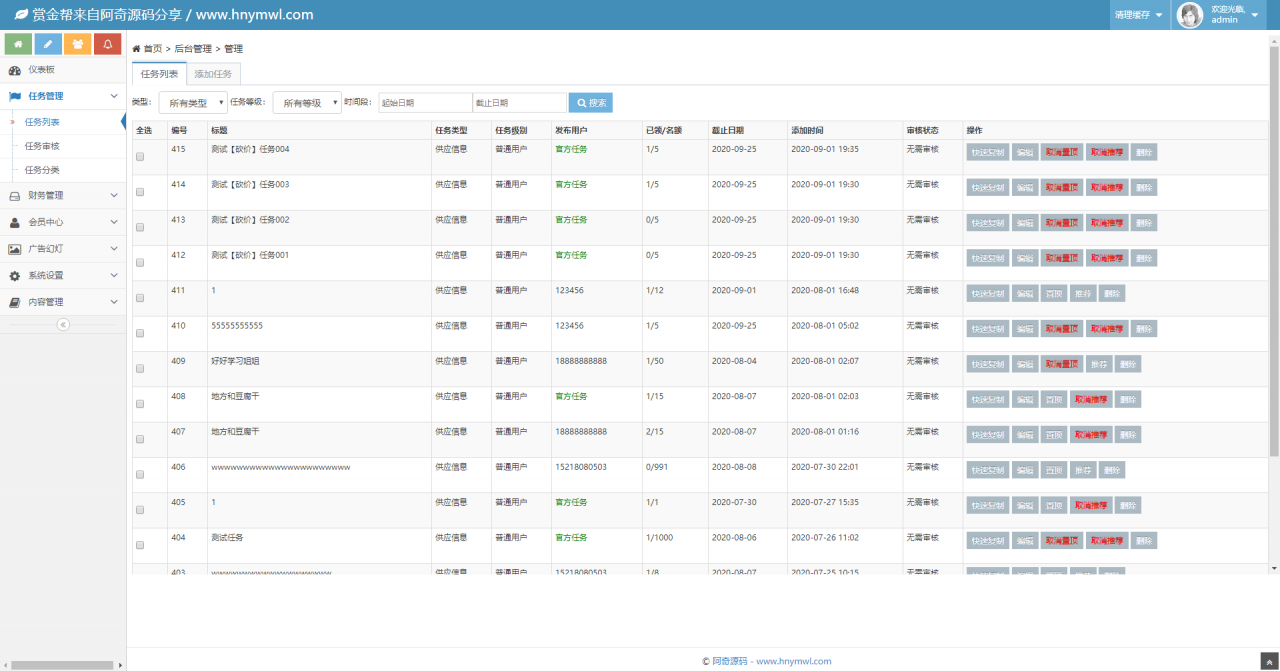The height and width of the screenshot is (671, 1280).
Task: Collapse the sidebar with the double-arrow icon
Action: (x=63, y=324)
